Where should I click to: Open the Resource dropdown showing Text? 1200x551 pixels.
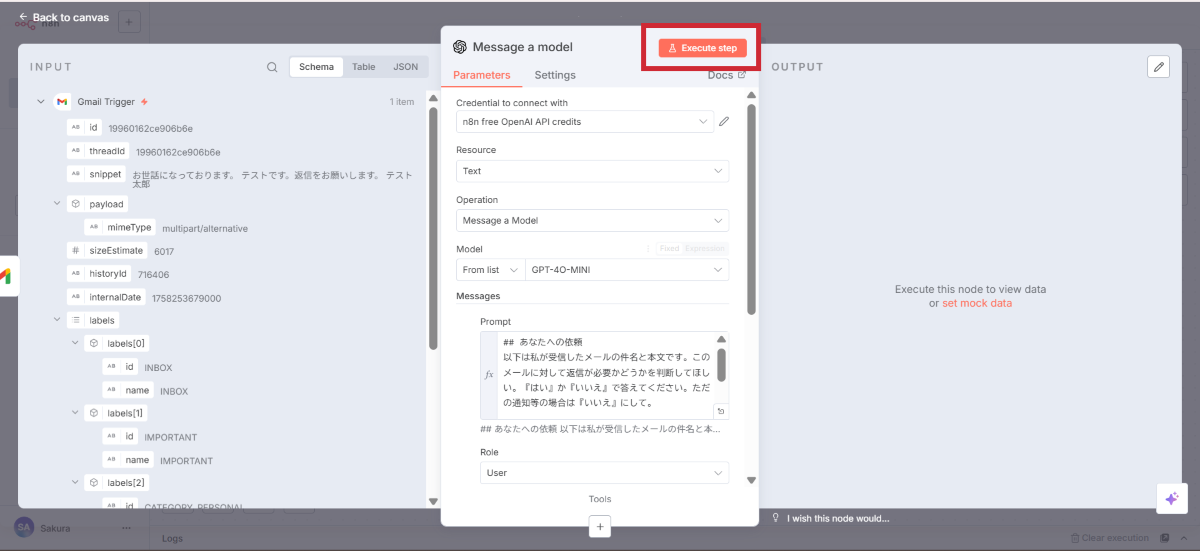592,171
